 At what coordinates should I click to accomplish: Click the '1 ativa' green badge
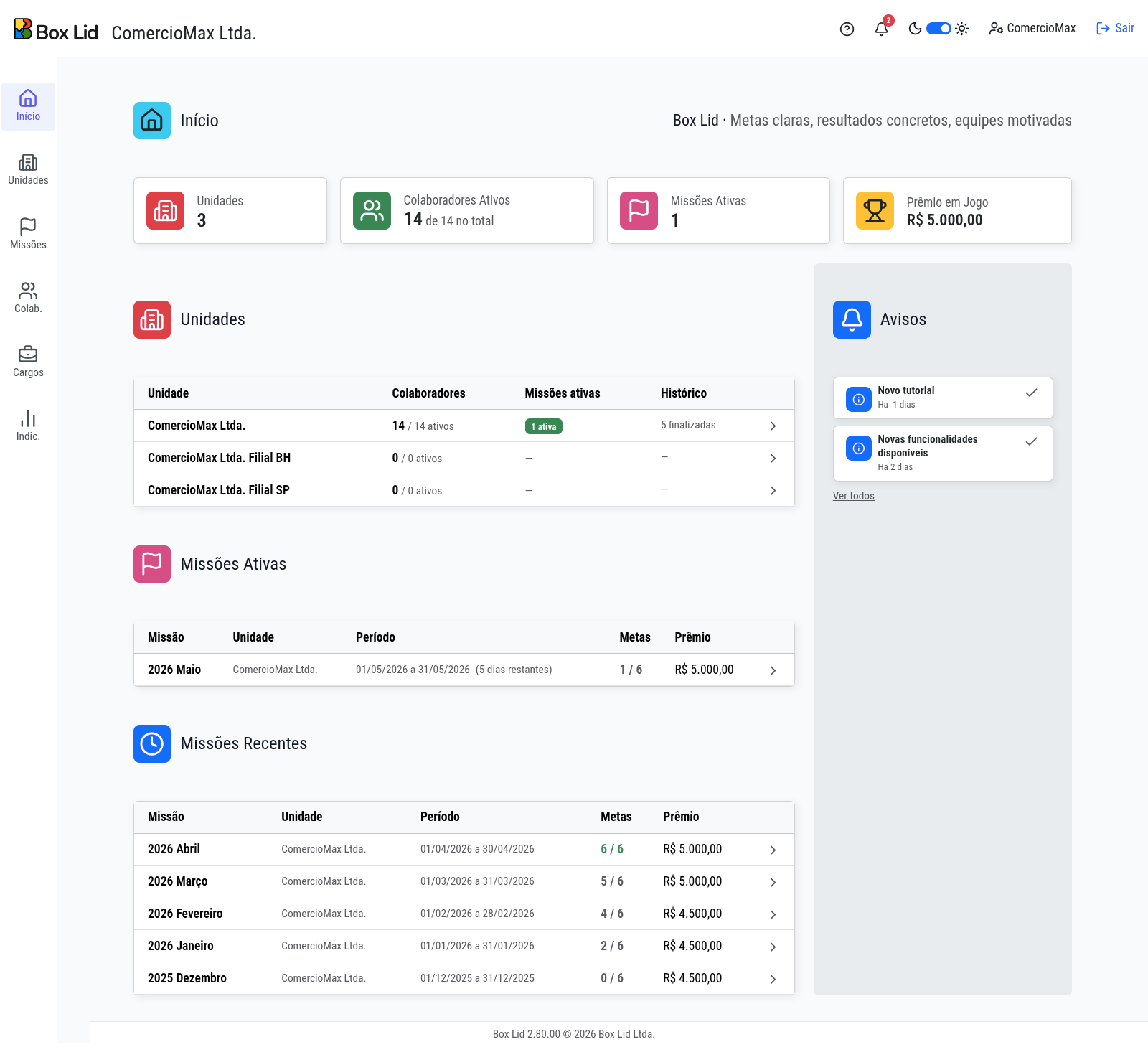click(x=543, y=426)
